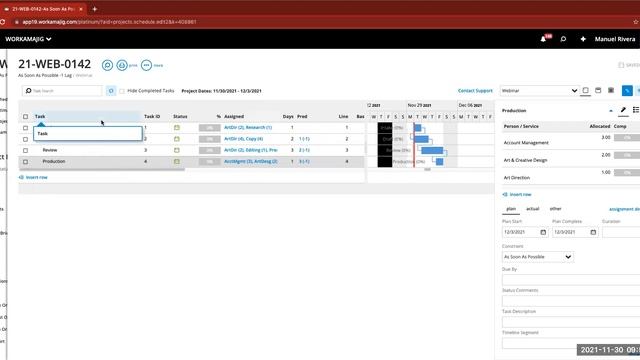Screen dimensions: 640x360
Task: Check the second task row checkbox
Action: tap(26, 139)
